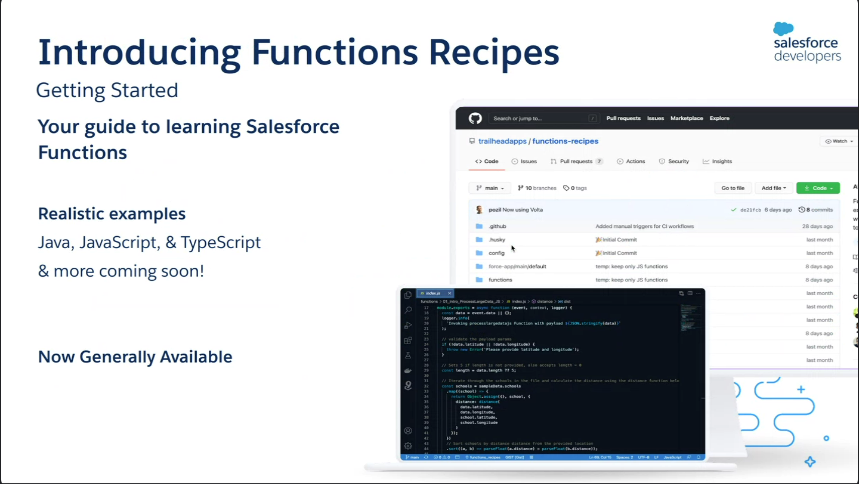Click the VS Code minimap
The image size is (859, 484).
click(690, 318)
